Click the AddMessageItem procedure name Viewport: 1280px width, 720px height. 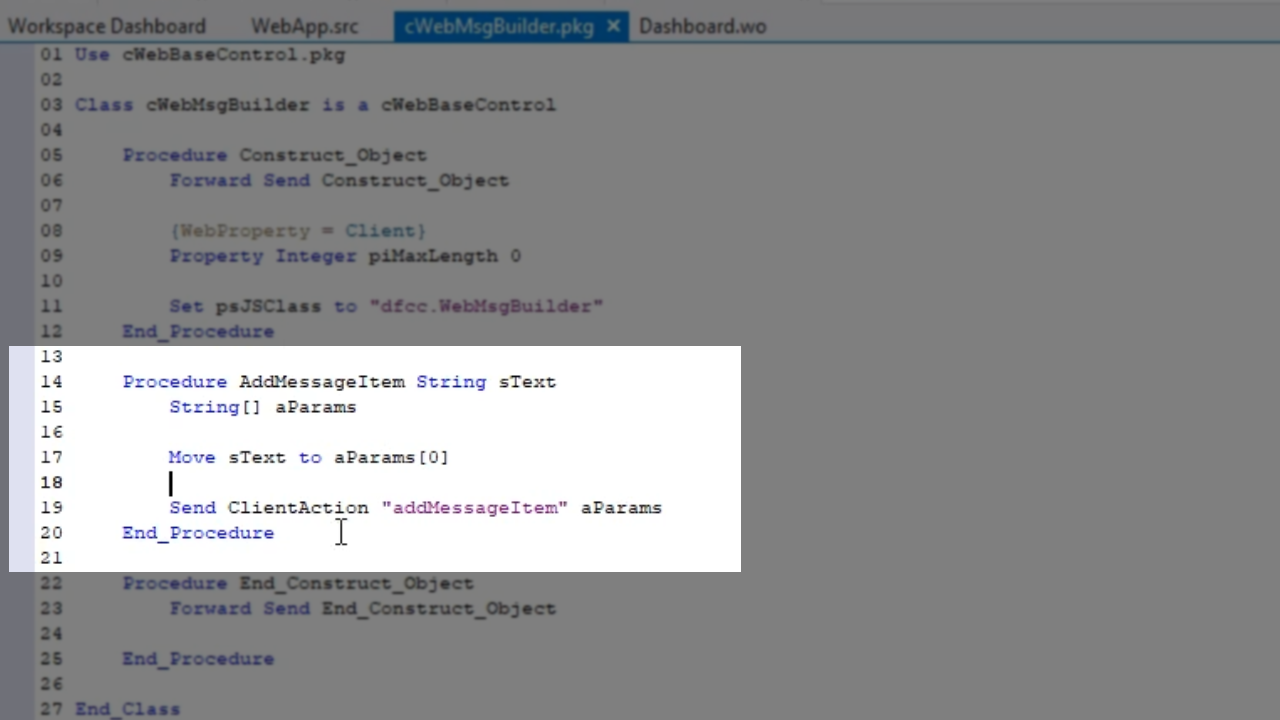321,382
